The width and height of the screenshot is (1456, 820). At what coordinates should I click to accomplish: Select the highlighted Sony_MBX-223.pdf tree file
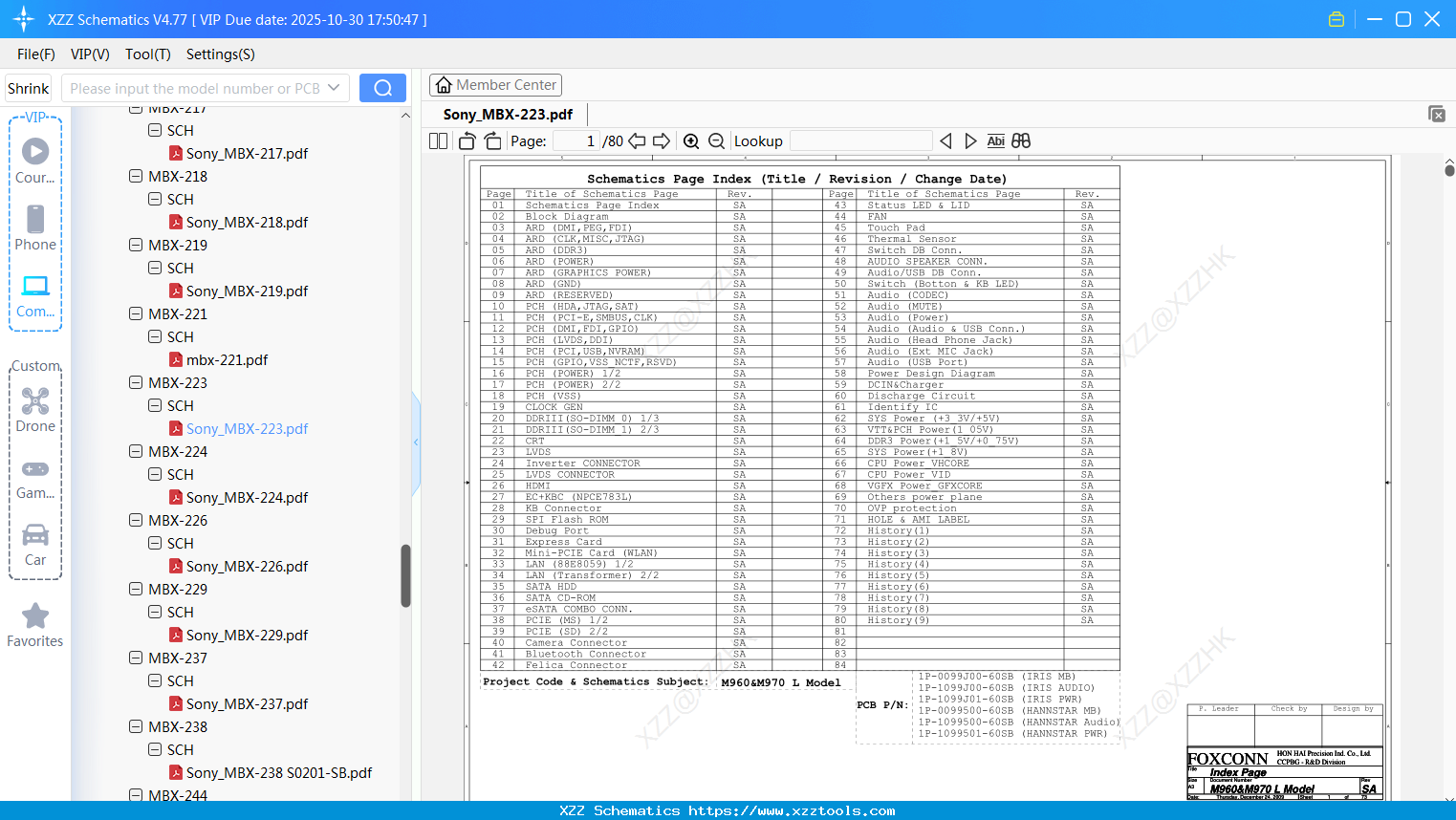tap(247, 428)
